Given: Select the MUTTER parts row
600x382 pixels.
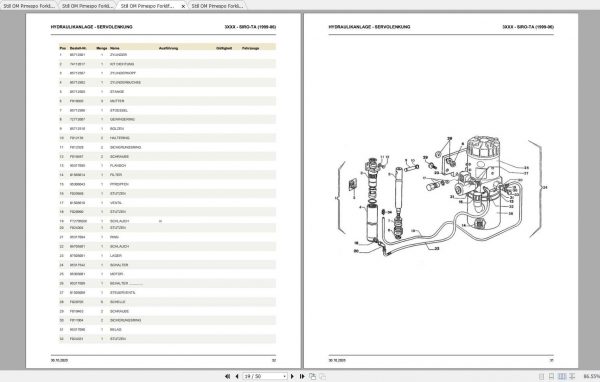Looking at the screenshot, I should [167, 101].
